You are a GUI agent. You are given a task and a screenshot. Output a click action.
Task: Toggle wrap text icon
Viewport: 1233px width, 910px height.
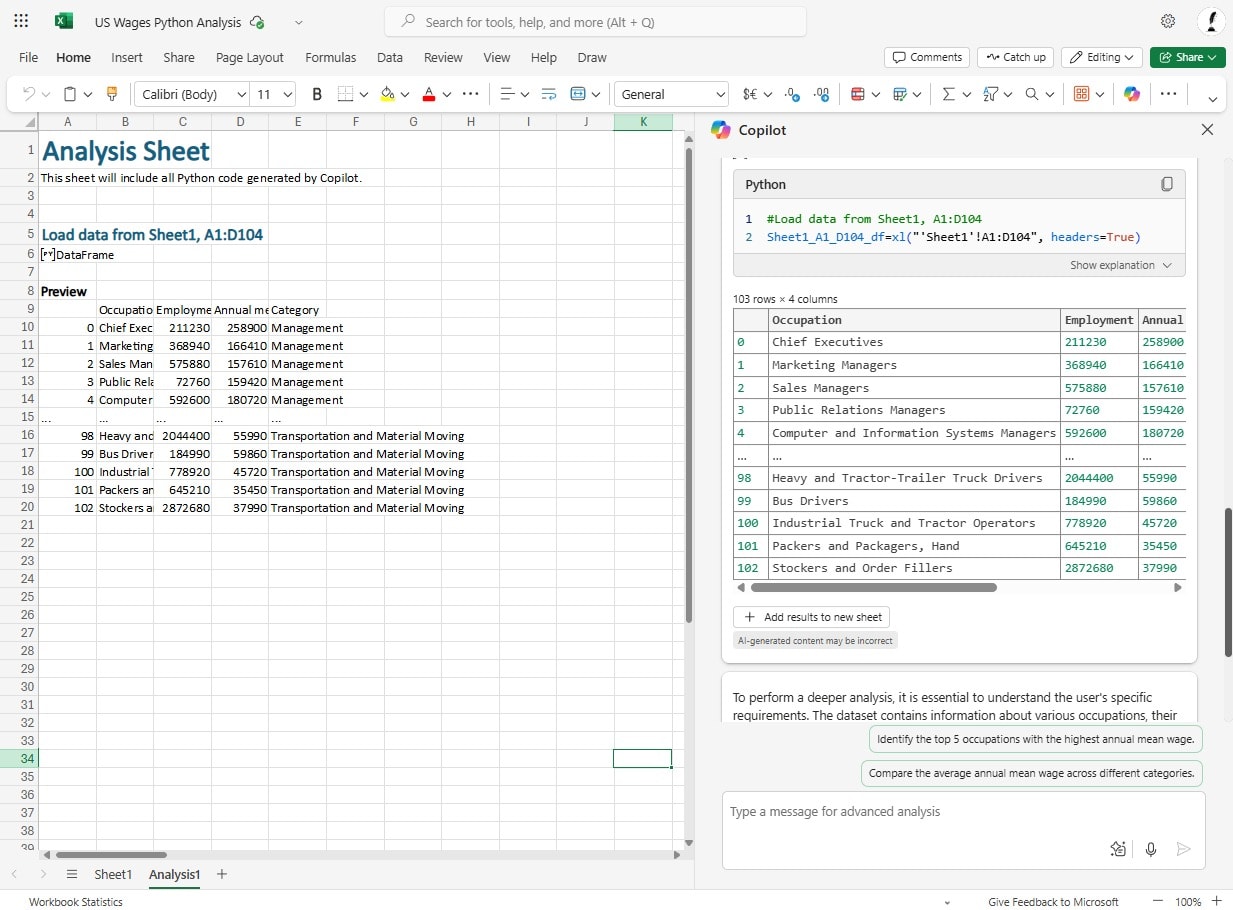click(548, 94)
